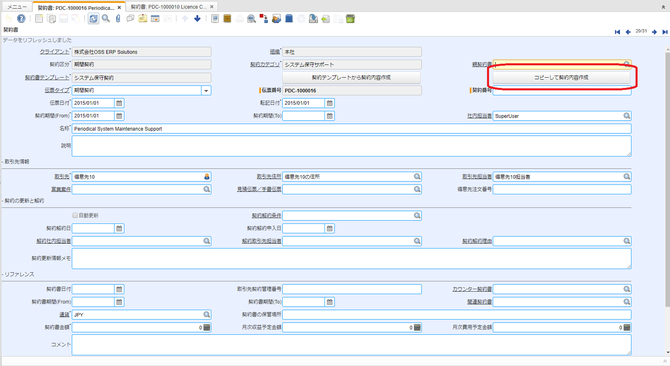The width and height of the screenshot is (670, 366).
Task: Open the 契約期間(From) calendar picker
Action: coord(119,116)
